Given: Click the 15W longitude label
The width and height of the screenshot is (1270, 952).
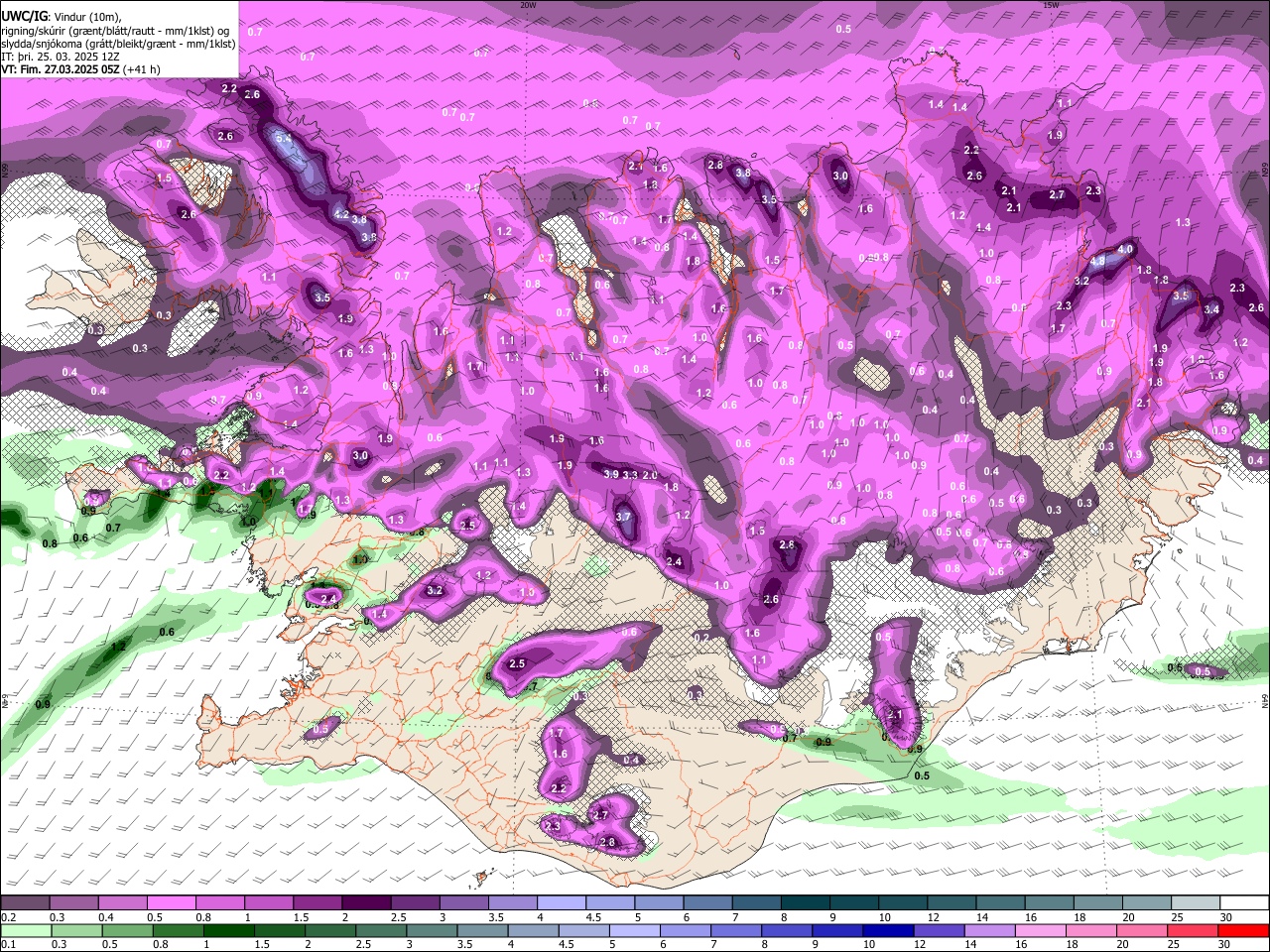Looking at the screenshot, I should (1051, 5).
